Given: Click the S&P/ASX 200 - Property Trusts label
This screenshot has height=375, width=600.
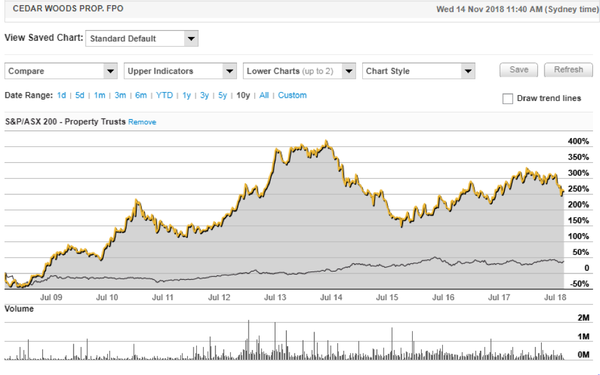Looking at the screenshot, I should [65, 122].
